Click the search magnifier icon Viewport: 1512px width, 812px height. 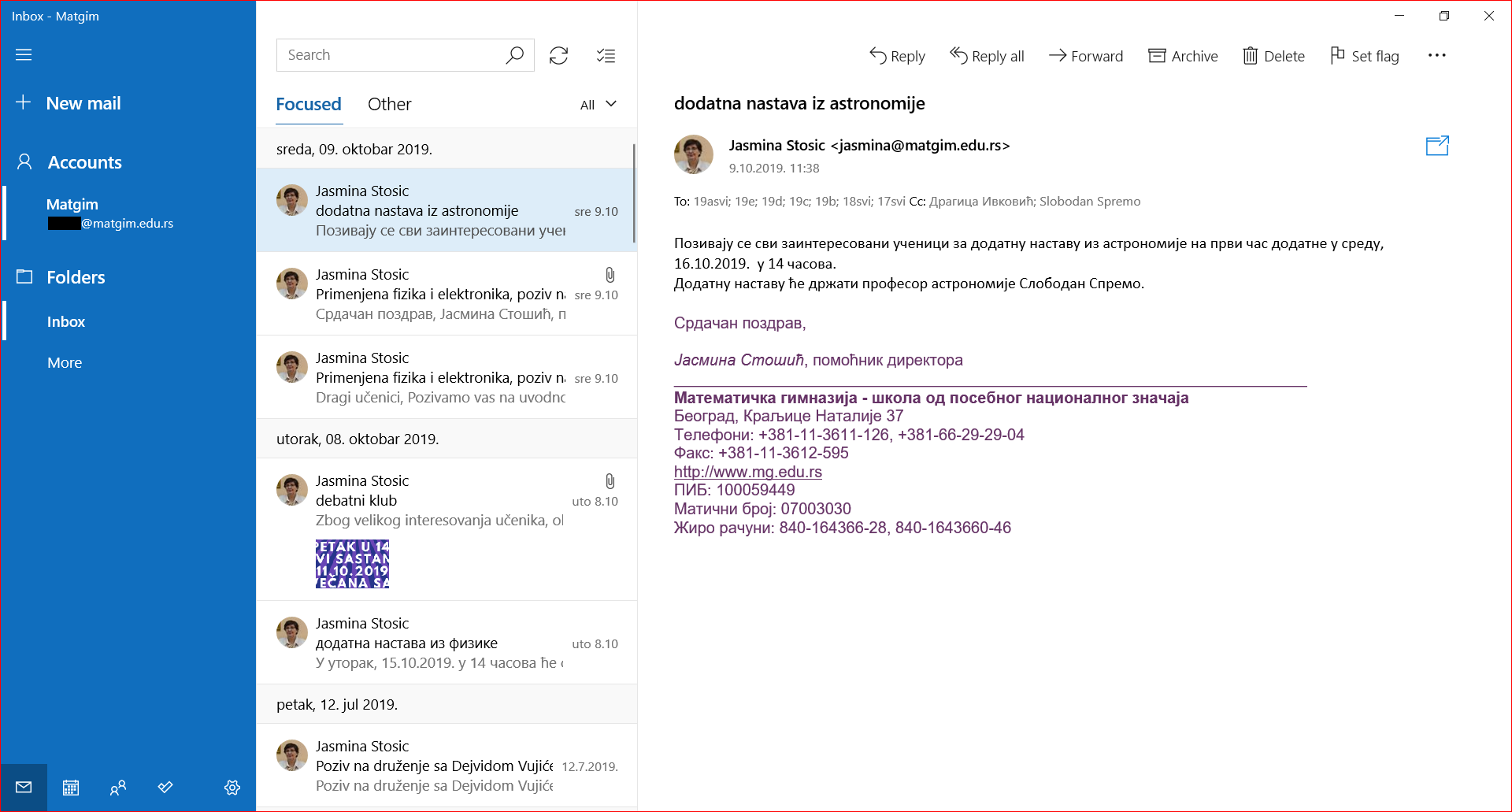(x=514, y=55)
